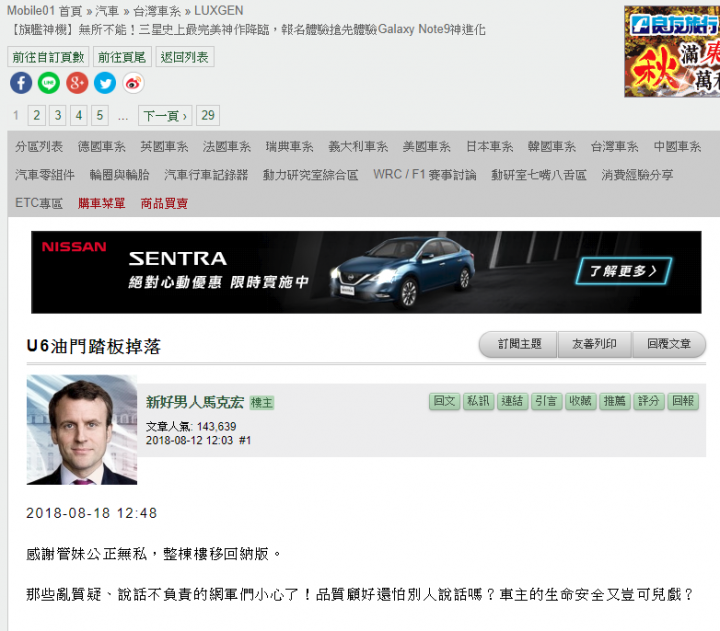
Task: Select 德國車系 forum section
Action: [x=101, y=146]
